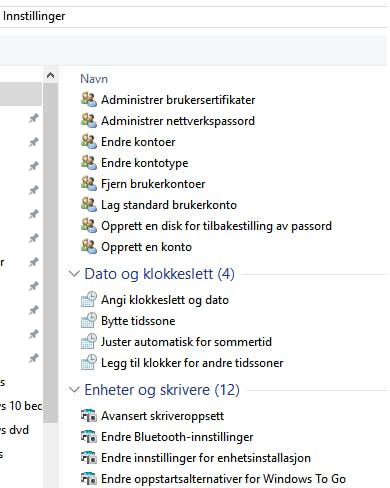Collapse the Dato og klokkeslett group chevron
This screenshot has width=390, height=488.
click(74, 274)
